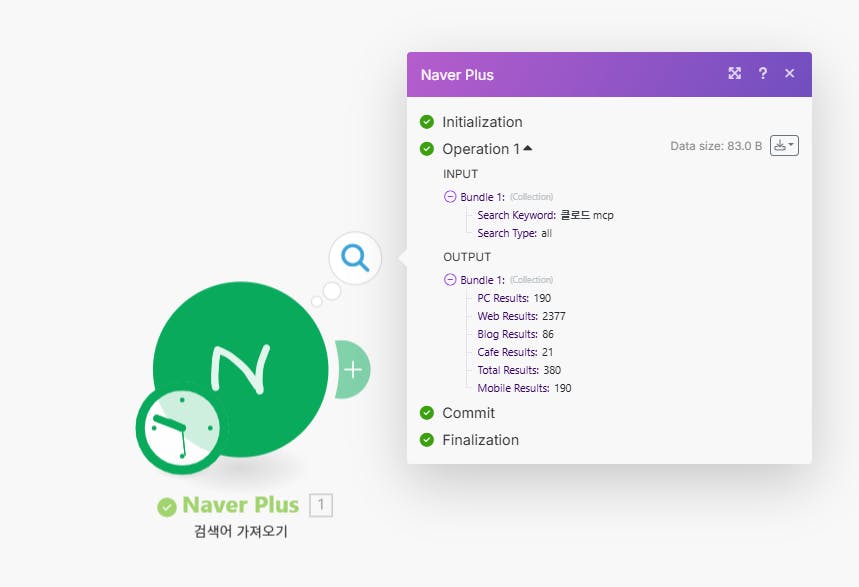Close the Naver Plus panel
The width and height of the screenshot is (859, 587).
tap(789, 73)
